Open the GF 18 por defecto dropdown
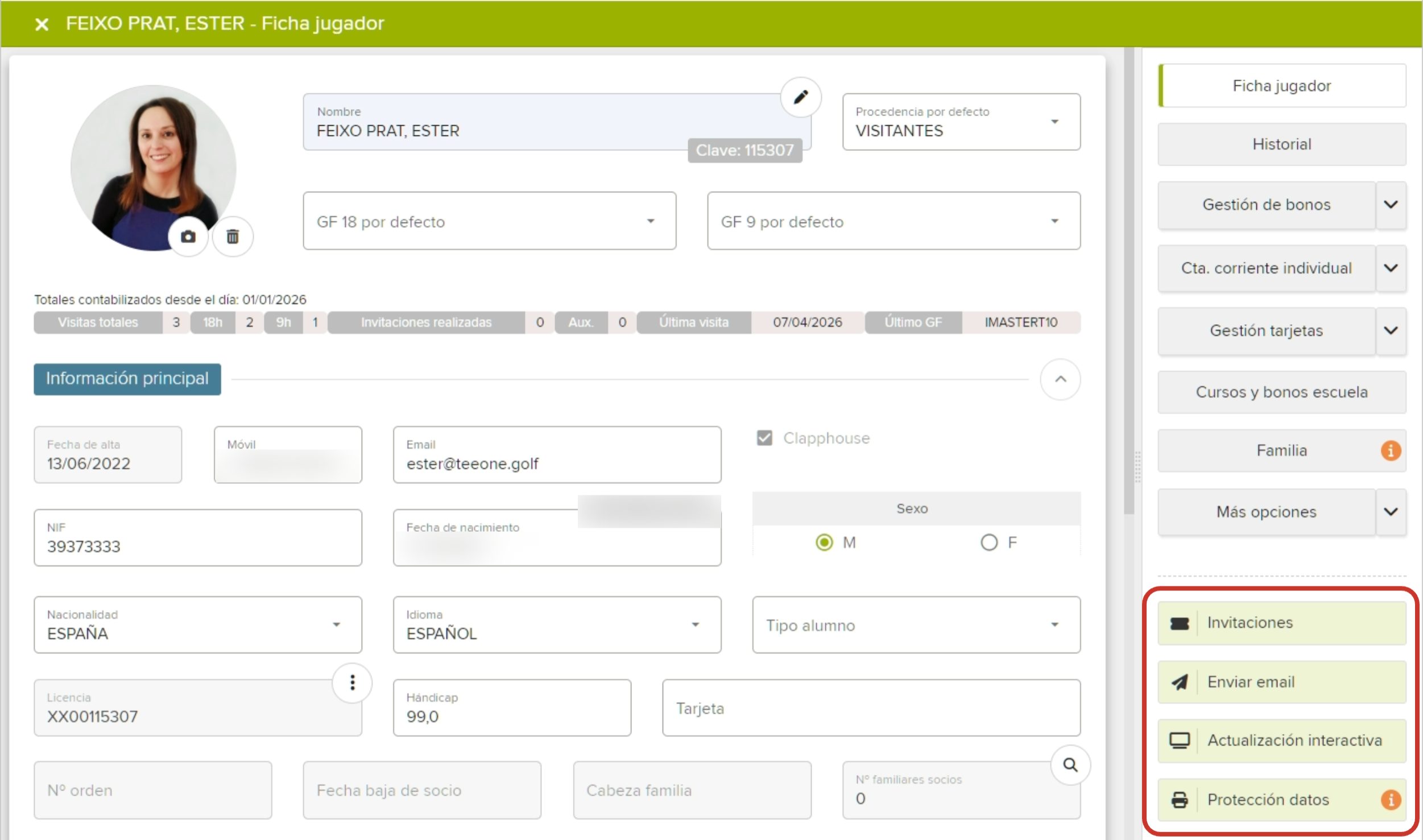The image size is (1423, 840). (x=489, y=221)
